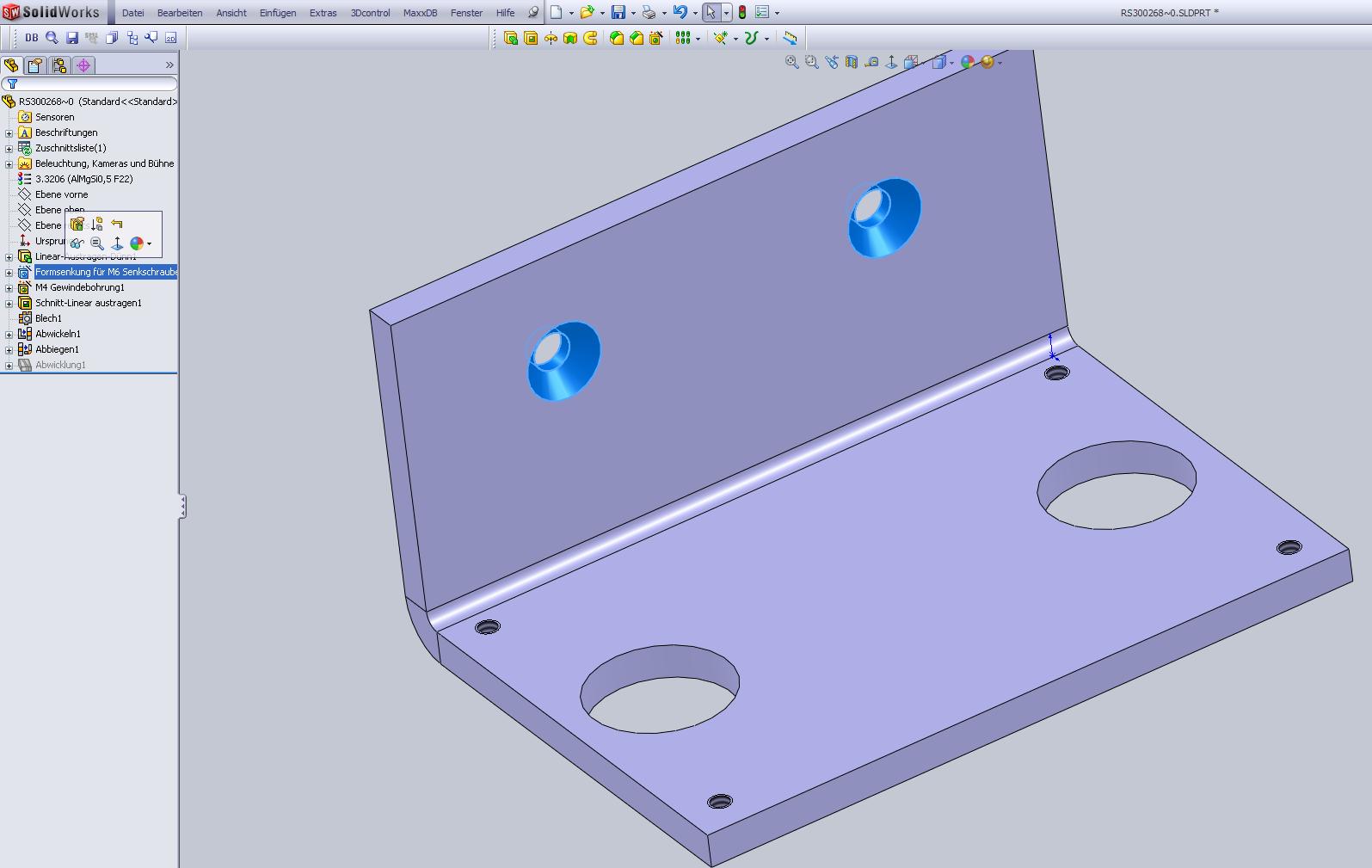Click Zoom to Fit in view toolbar
Screen dimensions: 1372x868
click(x=792, y=62)
